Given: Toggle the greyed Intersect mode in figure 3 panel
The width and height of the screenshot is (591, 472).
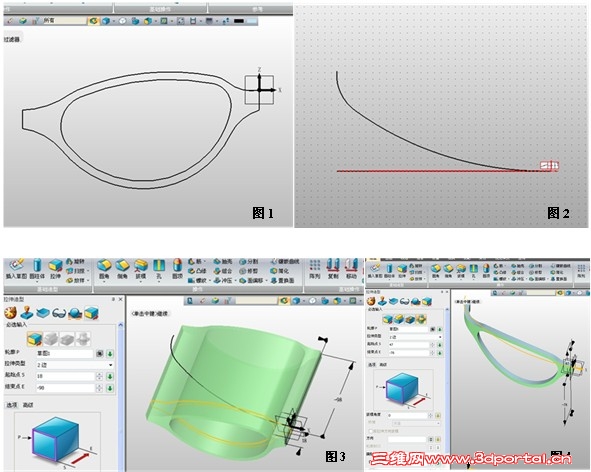Looking at the screenshot, I should pyautogui.click(x=83, y=339).
